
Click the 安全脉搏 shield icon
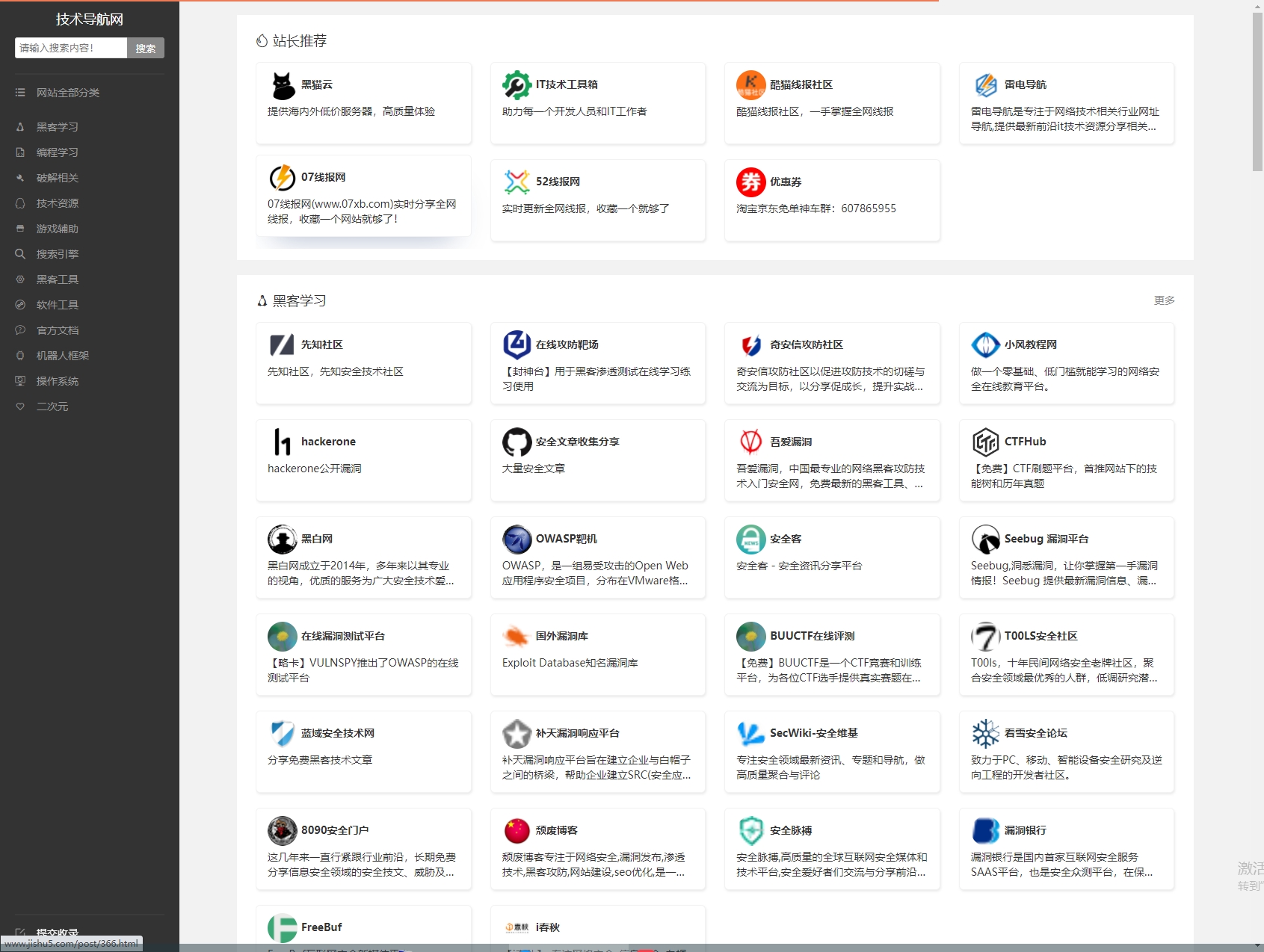coord(751,831)
